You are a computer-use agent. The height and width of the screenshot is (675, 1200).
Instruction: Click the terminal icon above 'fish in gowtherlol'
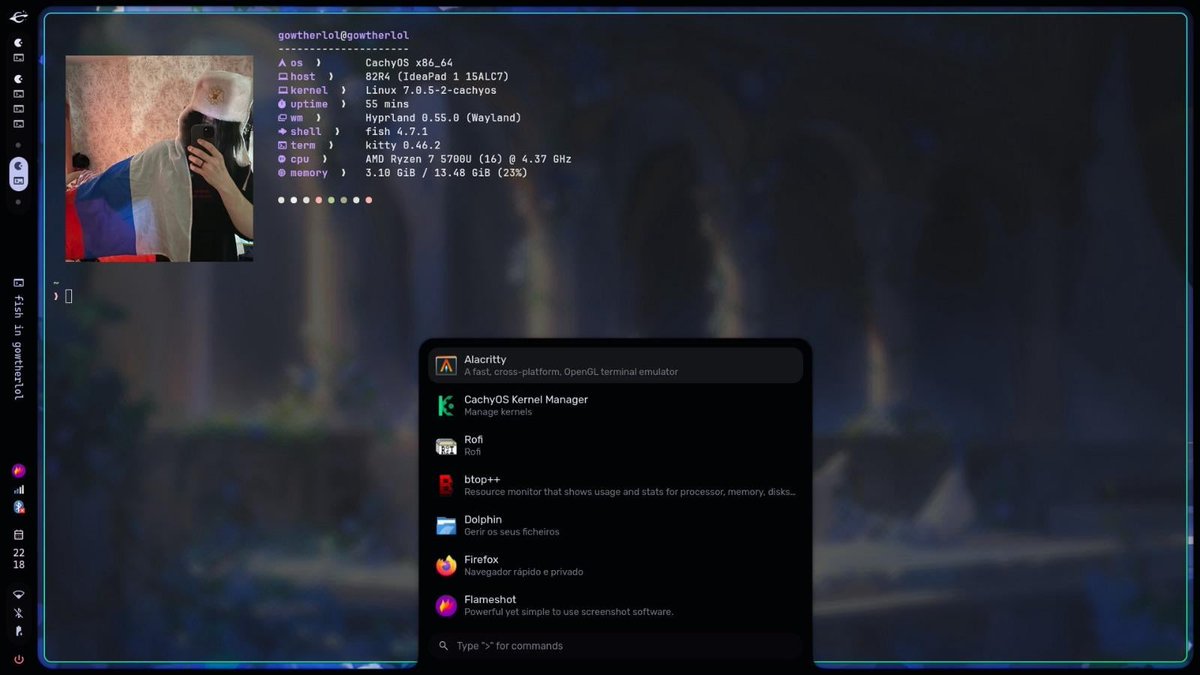18,283
